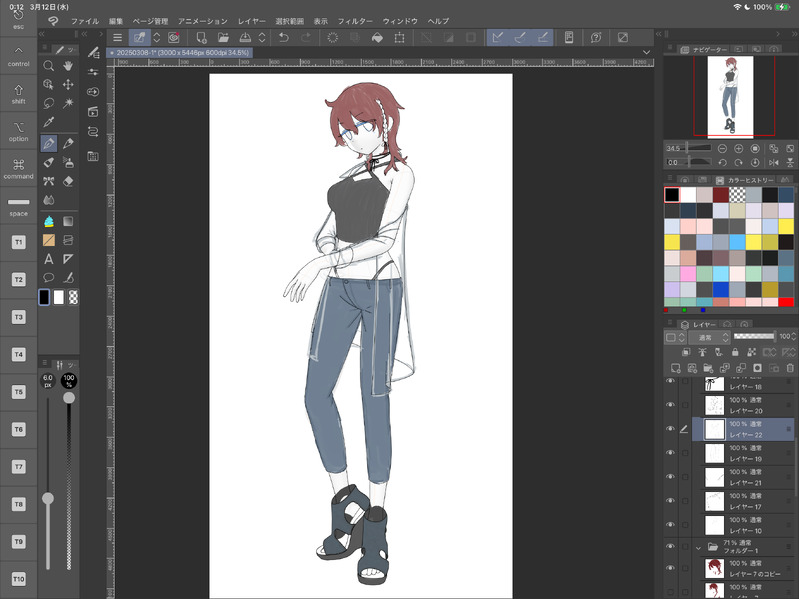Delete layer using trash icon

(x=788, y=367)
